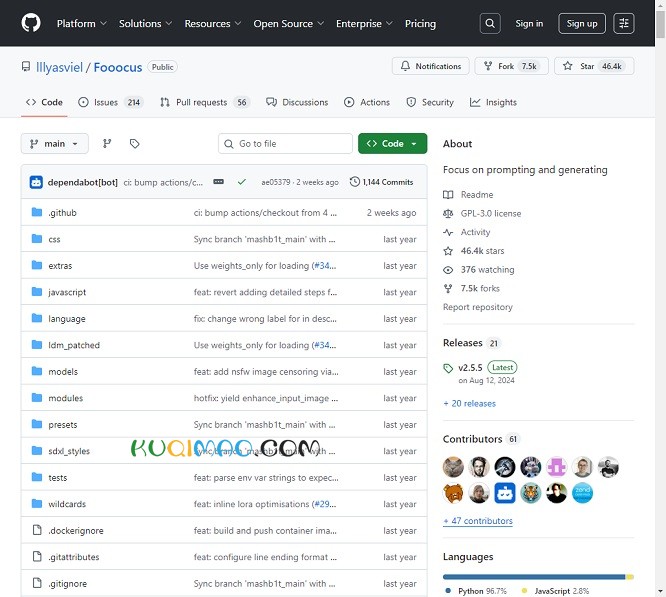Open the lllyasviel owner link
Image resolution: width=666 pixels, height=597 pixels.
tap(59, 67)
